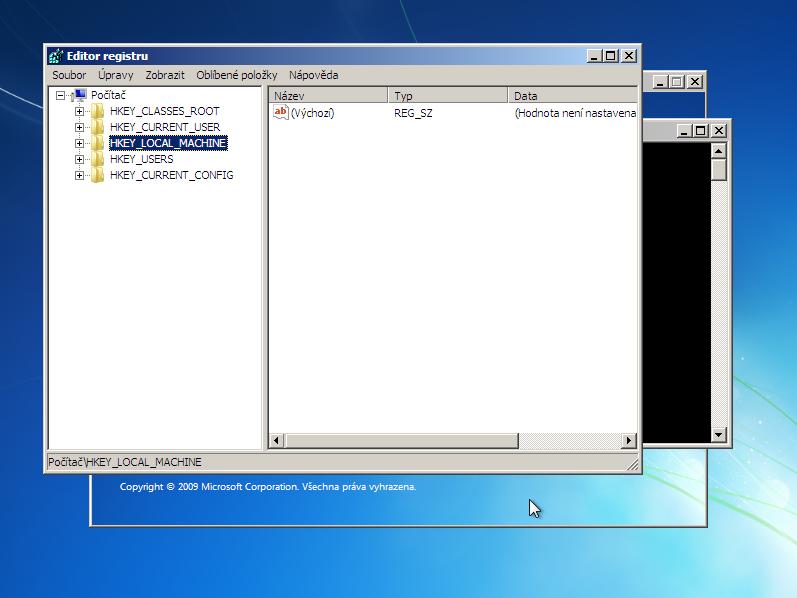Click the HKEY_CURRENT_CONFIG folder icon
Screen dimensions: 797x598
(97, 175)
